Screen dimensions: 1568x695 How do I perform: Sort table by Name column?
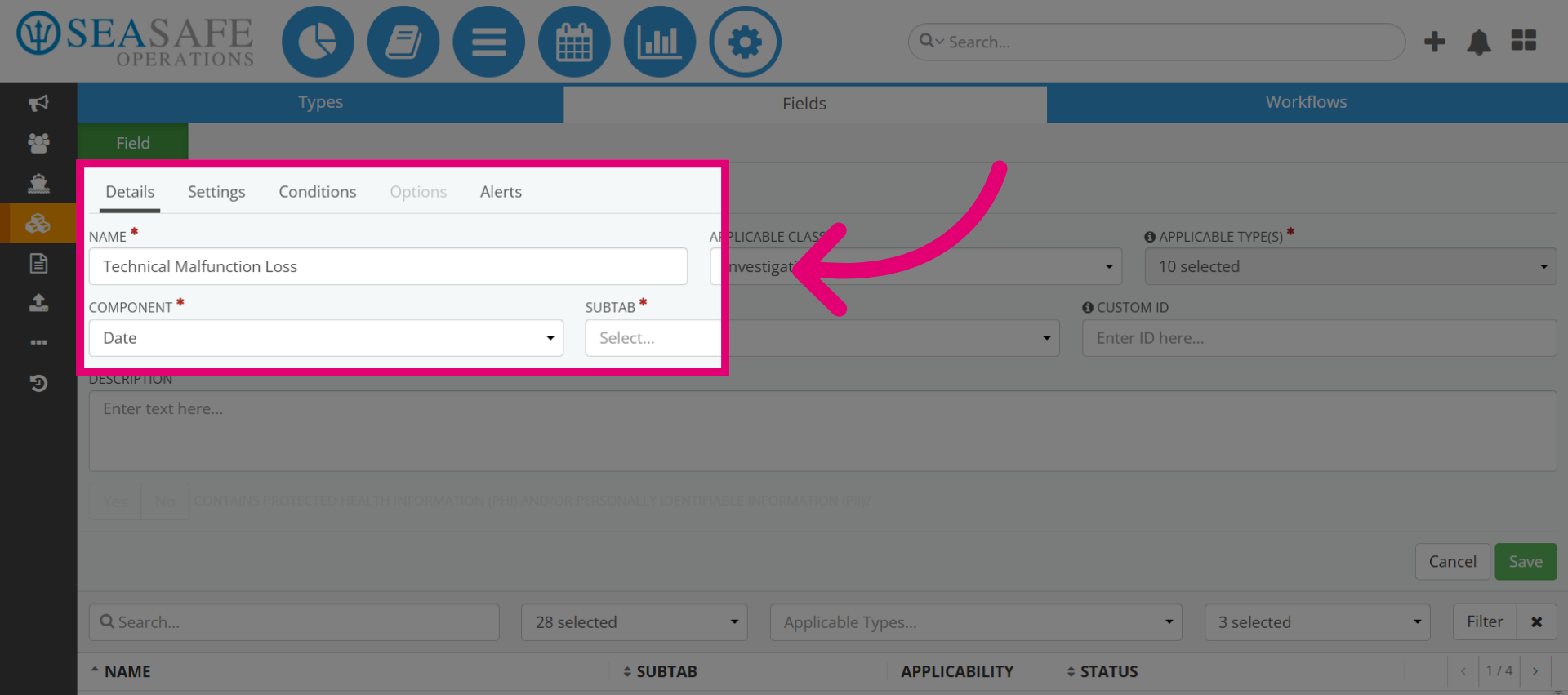(x=120, y=671)
